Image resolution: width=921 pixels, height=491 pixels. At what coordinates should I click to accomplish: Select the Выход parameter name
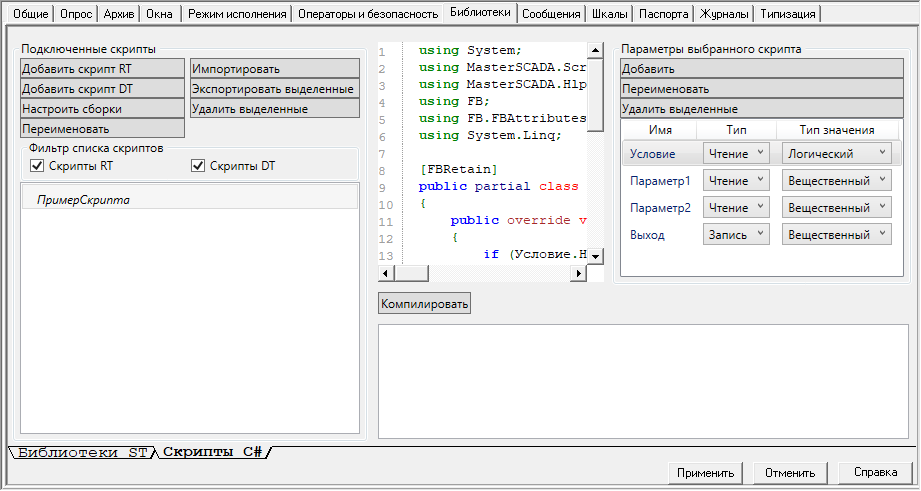(x=647, y=235)
